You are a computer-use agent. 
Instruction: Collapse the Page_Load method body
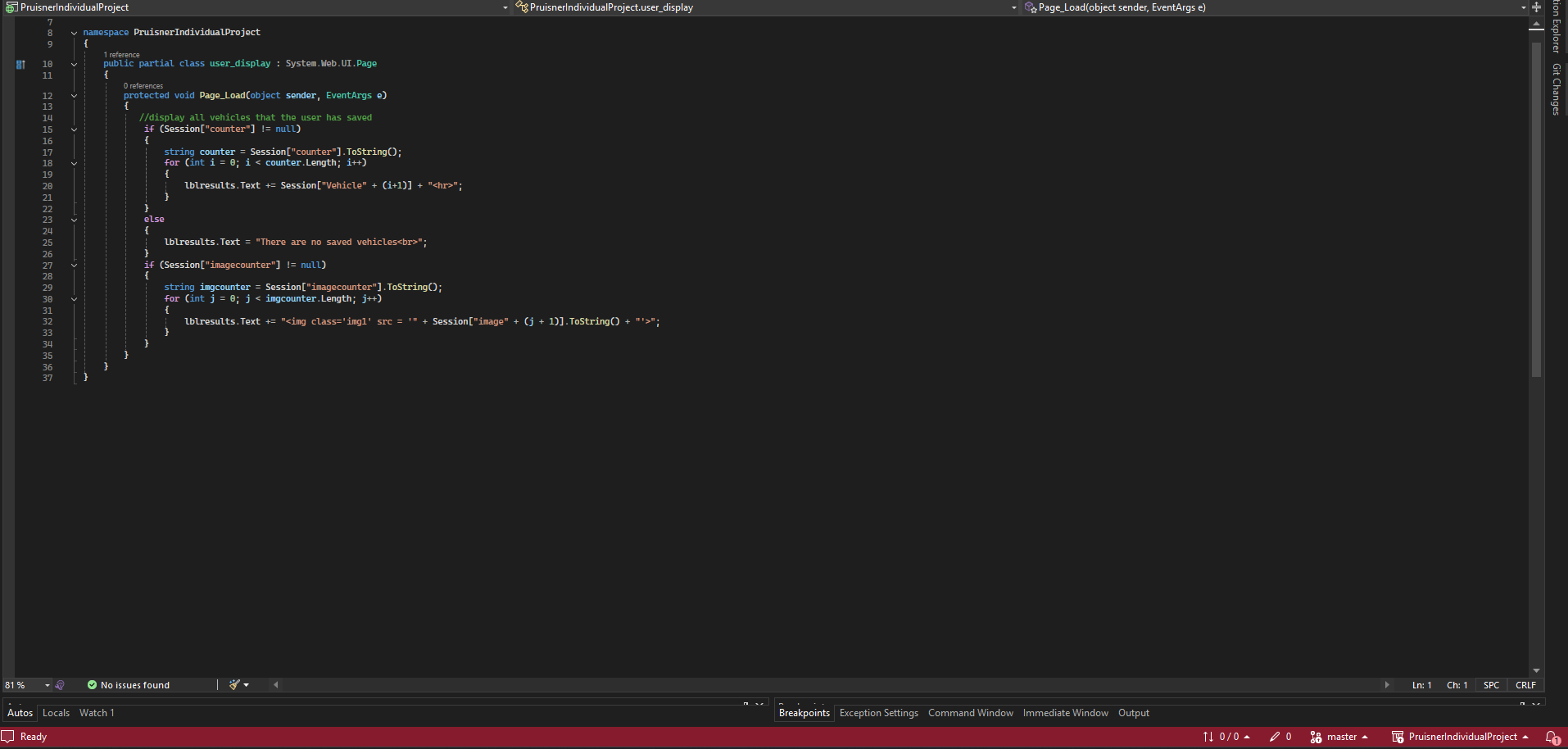point(74,96)
